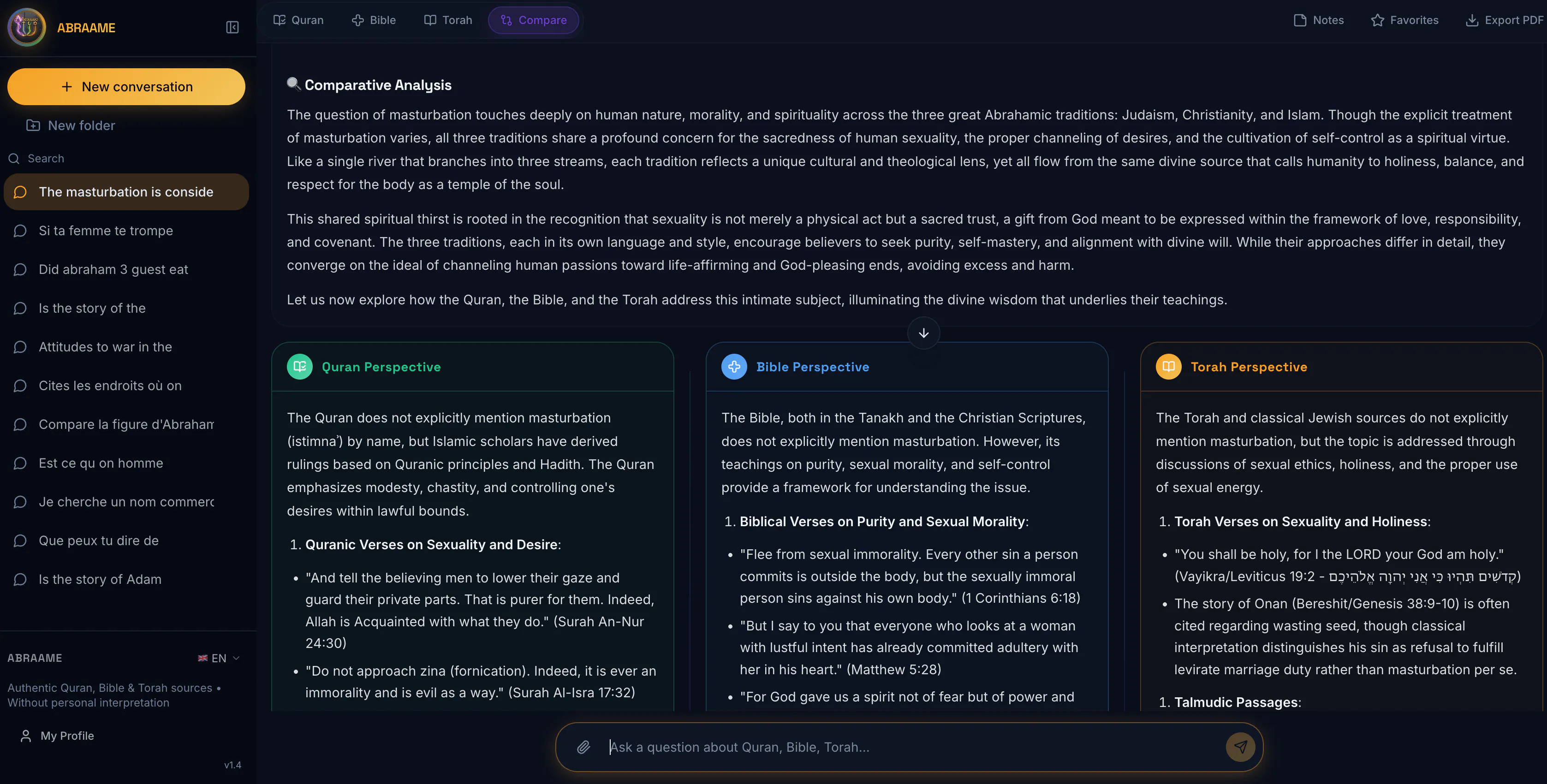Click the scroll-down arrow circle button
This screenshot has height=784, width=1547.
924,333
